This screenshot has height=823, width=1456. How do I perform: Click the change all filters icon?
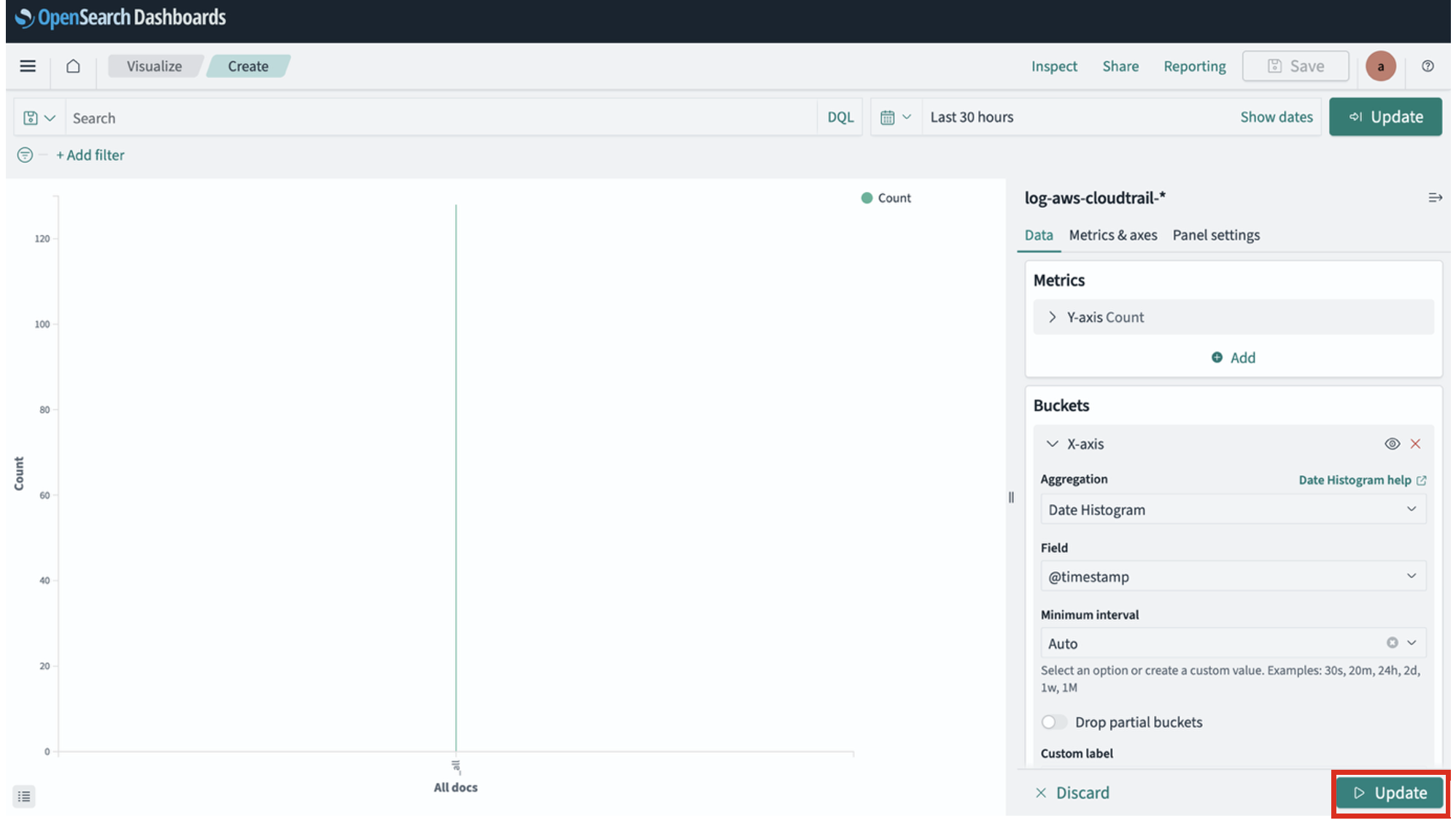tap(25, 155)
